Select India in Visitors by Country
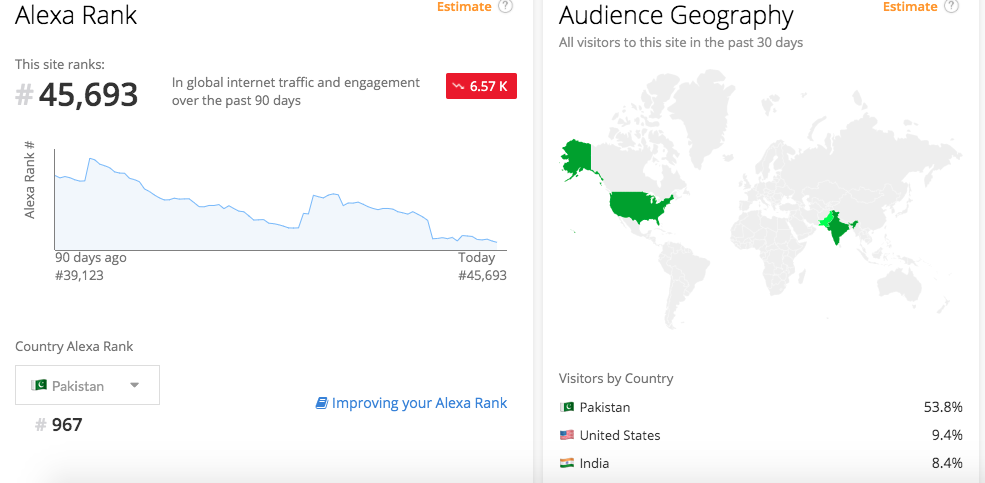 coord(761,464)
